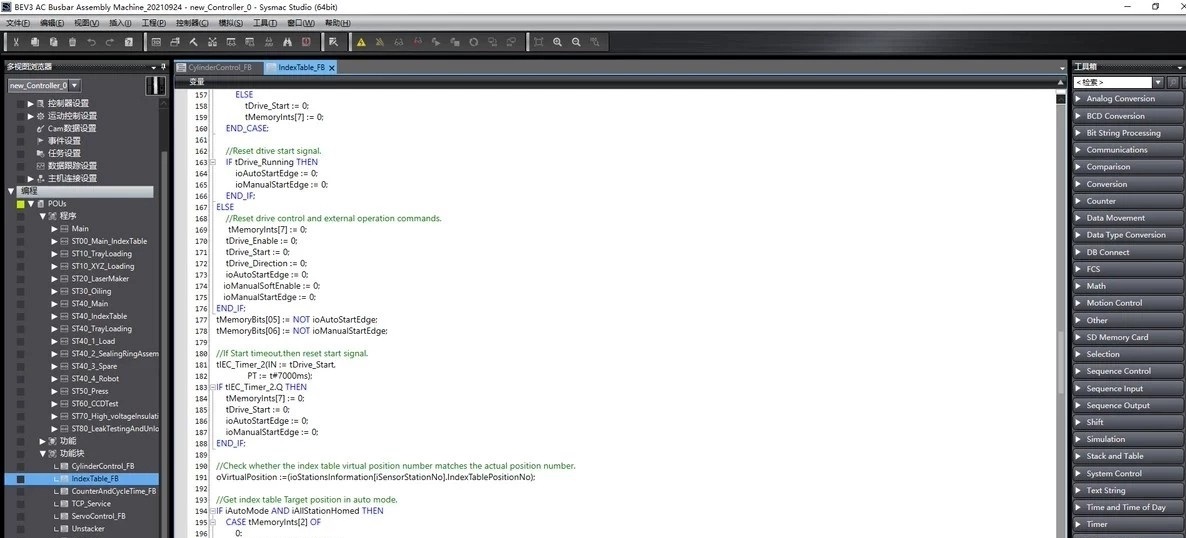The image size is (1186, 538).
Task: Open the 模拟 menu
Action: (231, 23)
